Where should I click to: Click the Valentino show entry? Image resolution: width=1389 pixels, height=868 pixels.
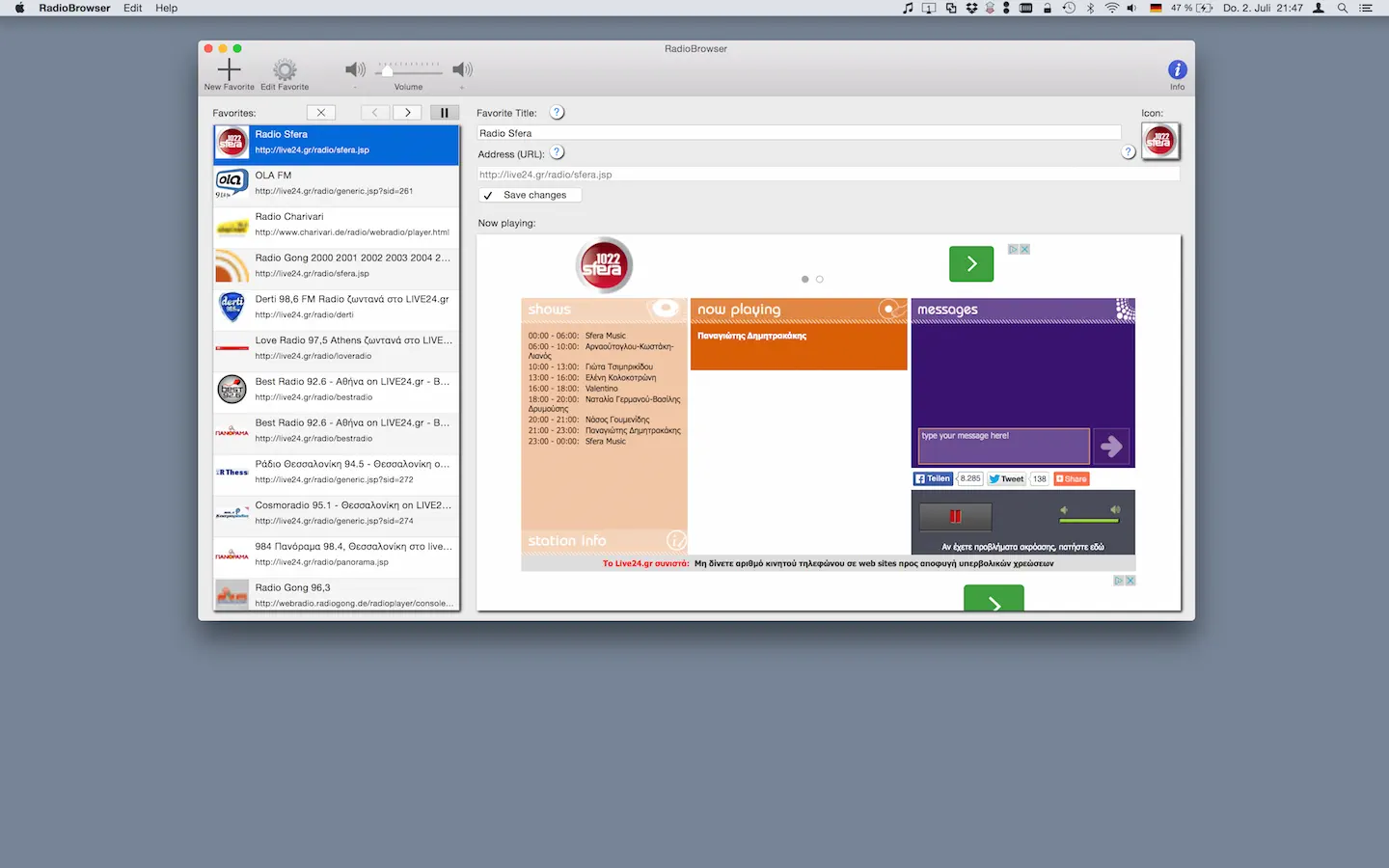(x=602, y=389)
